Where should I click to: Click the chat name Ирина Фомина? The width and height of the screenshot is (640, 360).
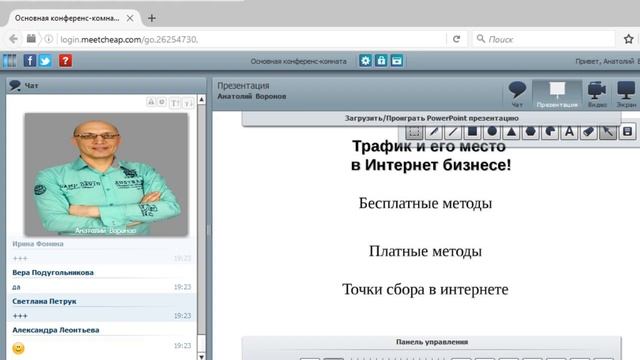[38, 244]
